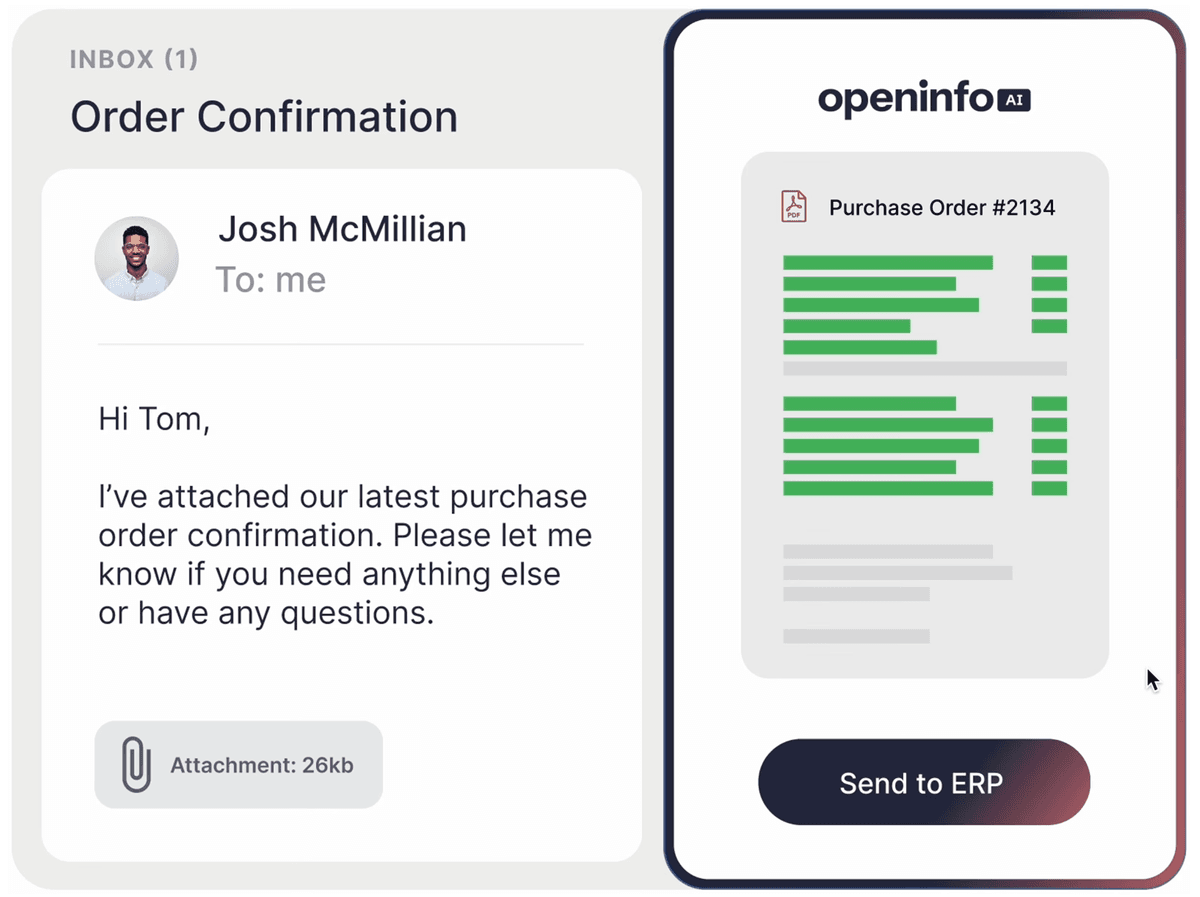Select the last green line of second block

tap(887, 489)
